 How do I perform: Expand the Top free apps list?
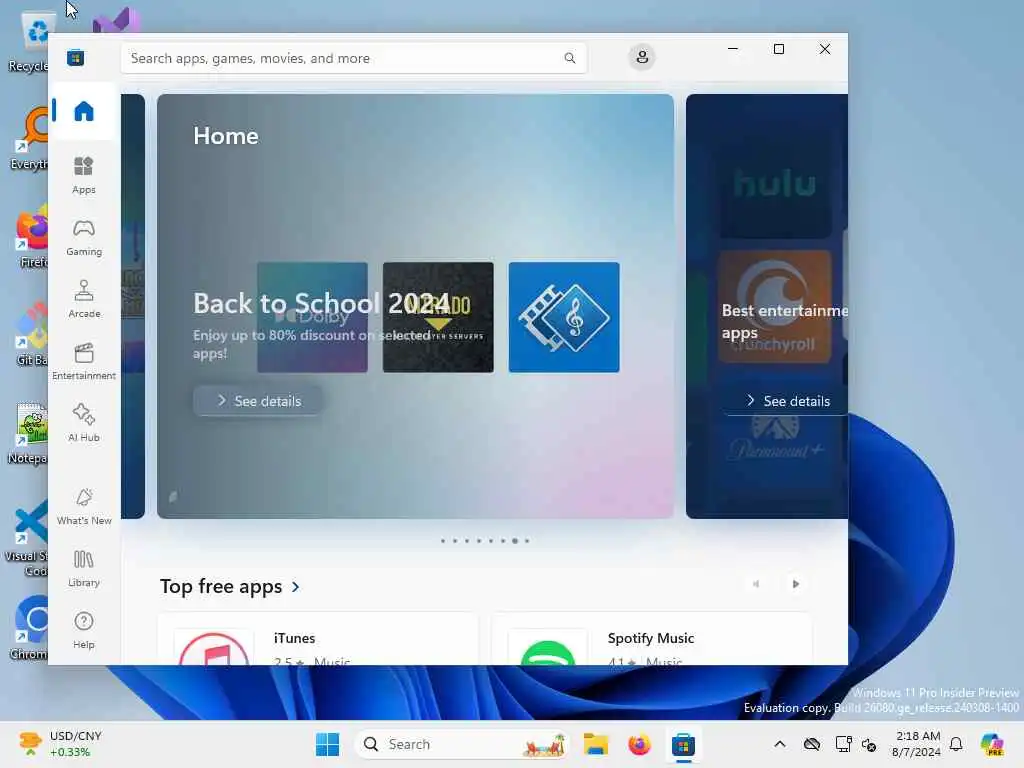[230, 586]
